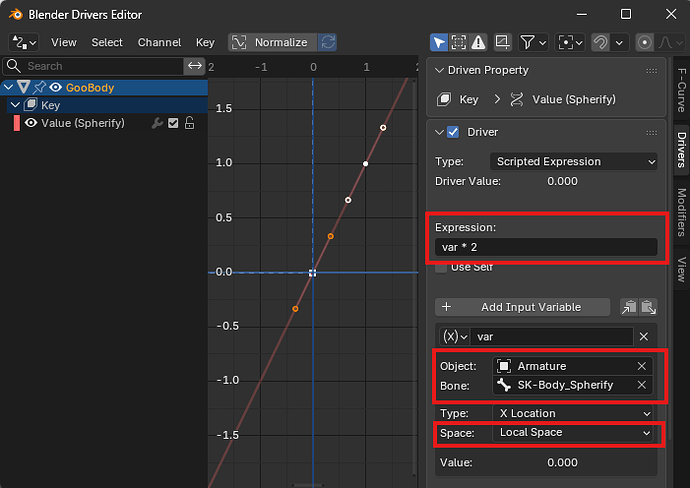Click the Blender logo in title bar
The height and width of the screenshot is (488, 690).
(x=15, y=14)
